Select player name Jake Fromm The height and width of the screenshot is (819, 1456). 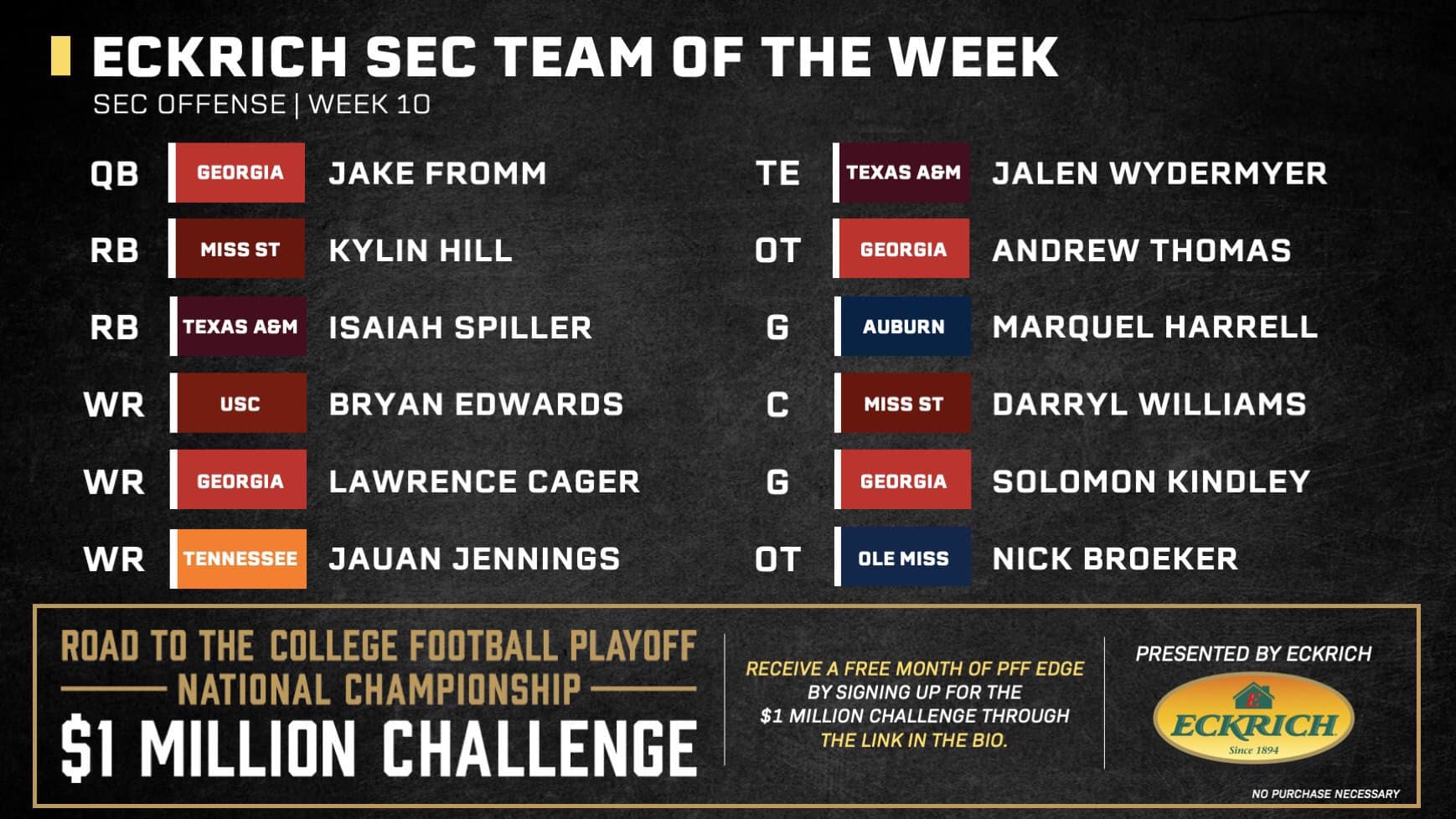pos(437,173)
